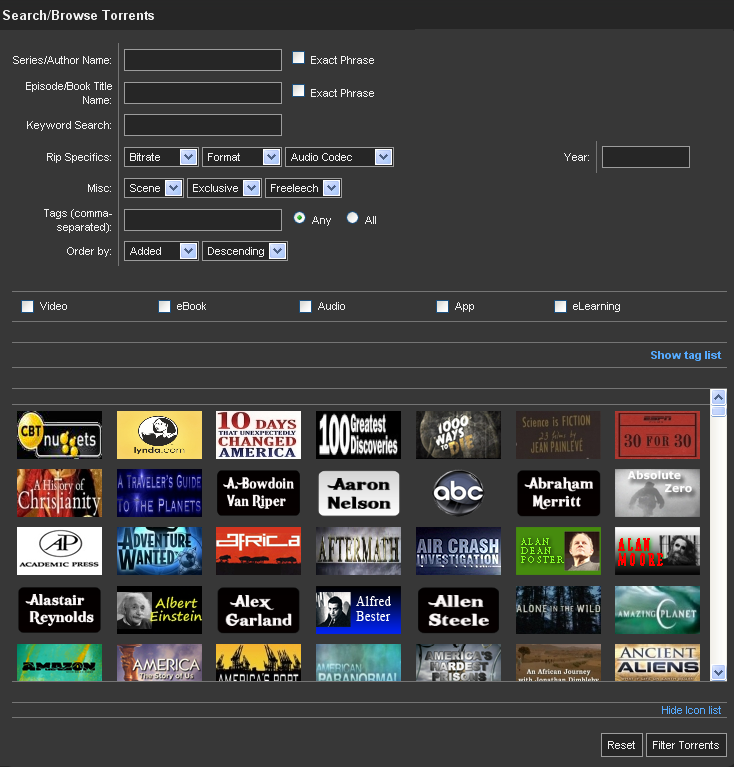This screenshot has width=734, height=767.
Task: Select A History of Christianity icon
Action: click(60, 493)
